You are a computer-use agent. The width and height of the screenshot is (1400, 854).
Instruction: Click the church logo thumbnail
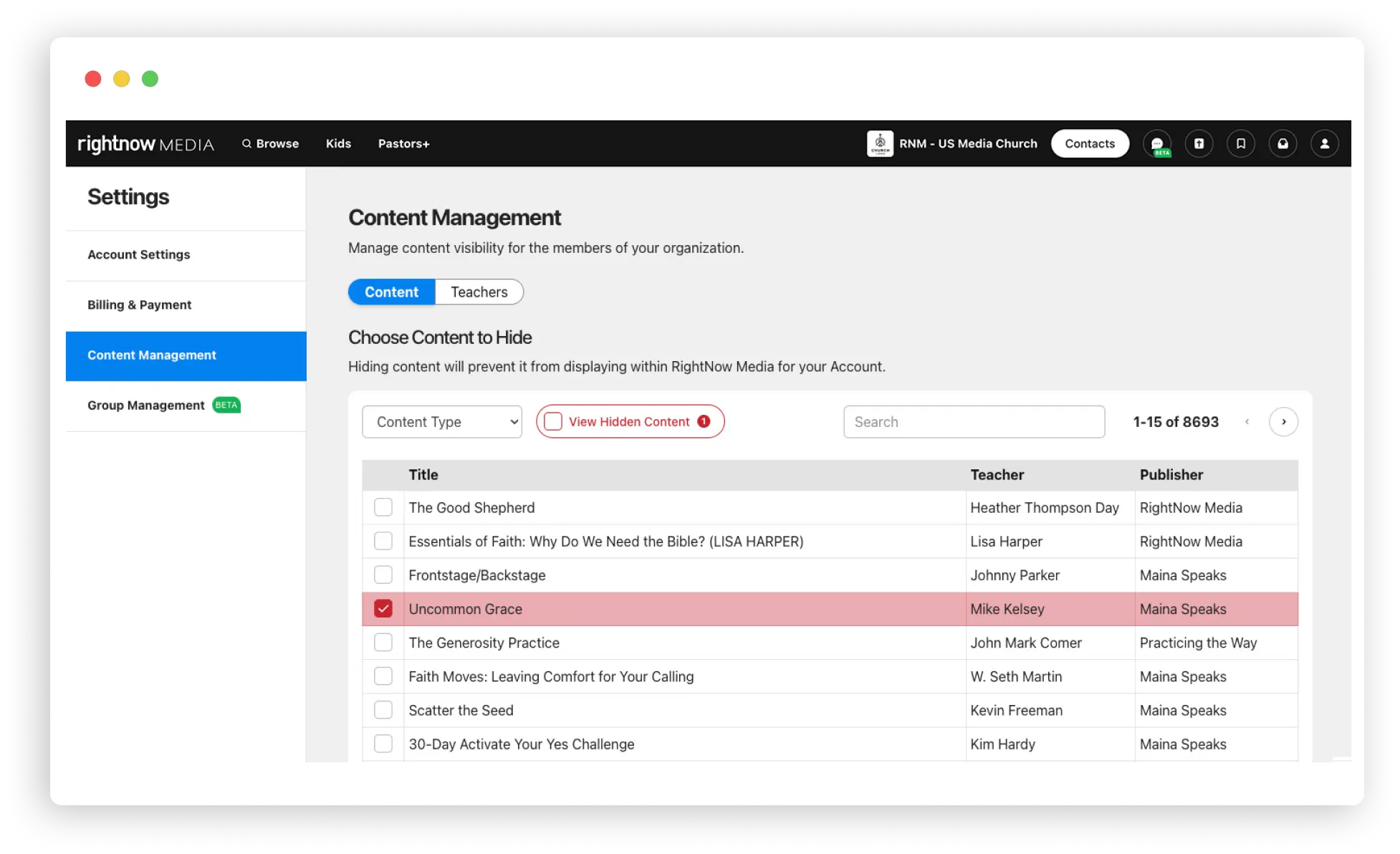[880, 143]
